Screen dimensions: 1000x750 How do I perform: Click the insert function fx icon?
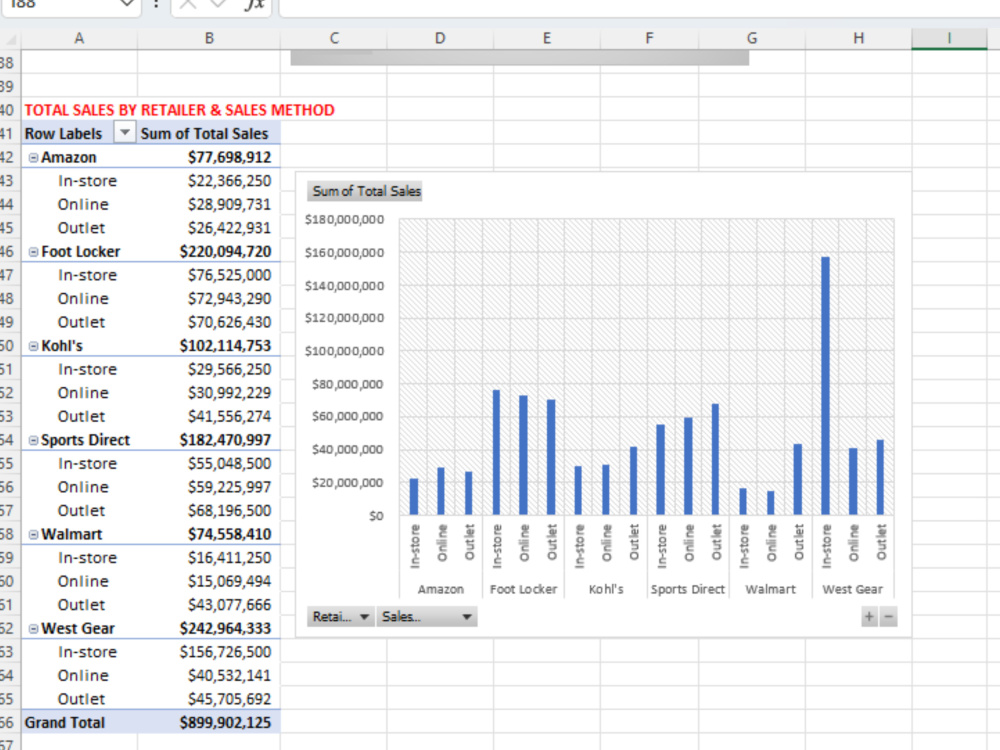click(x=254, y=5)
